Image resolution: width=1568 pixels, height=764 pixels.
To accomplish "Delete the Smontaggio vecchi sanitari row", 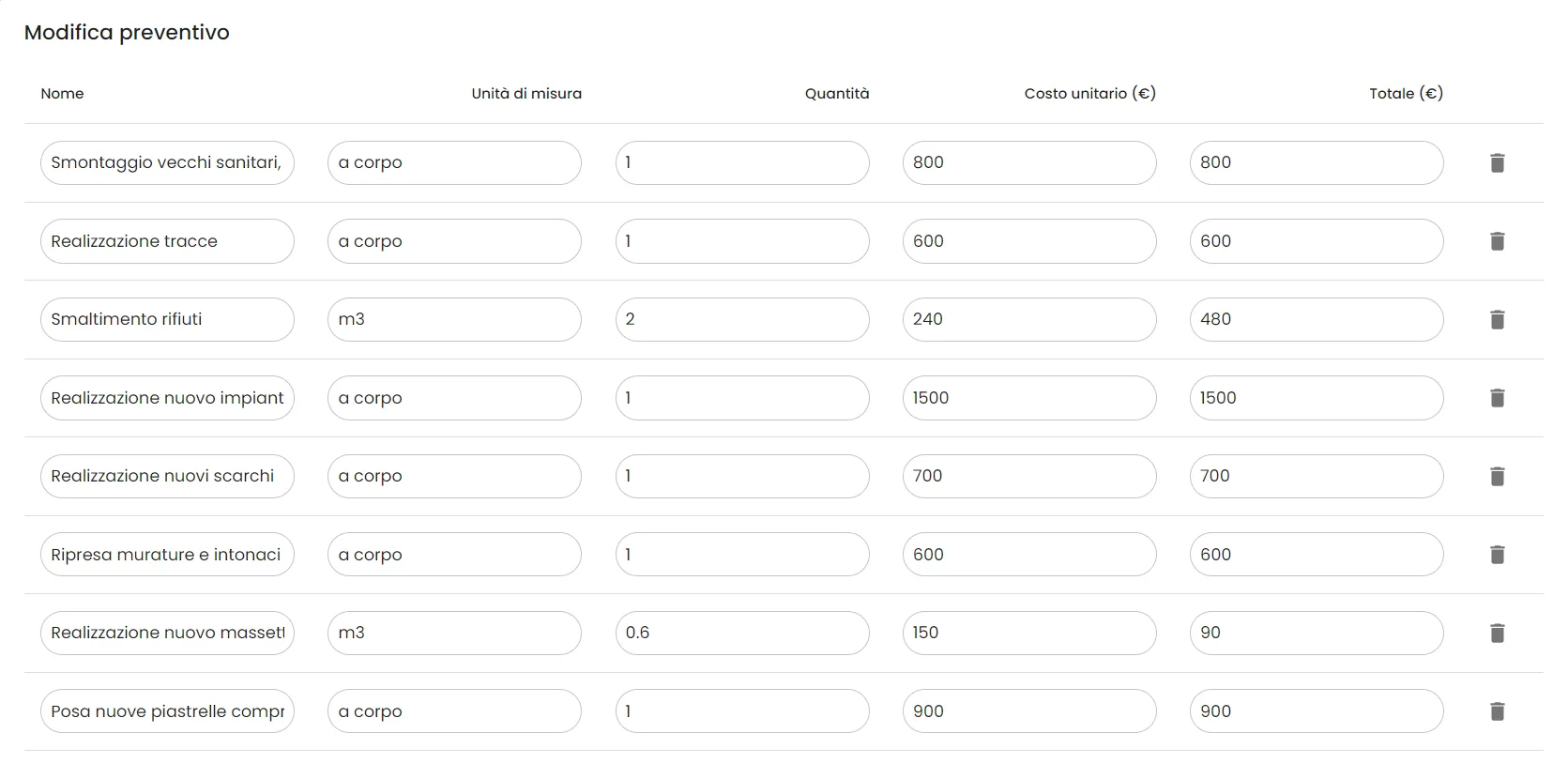I will pos(1497,163).
